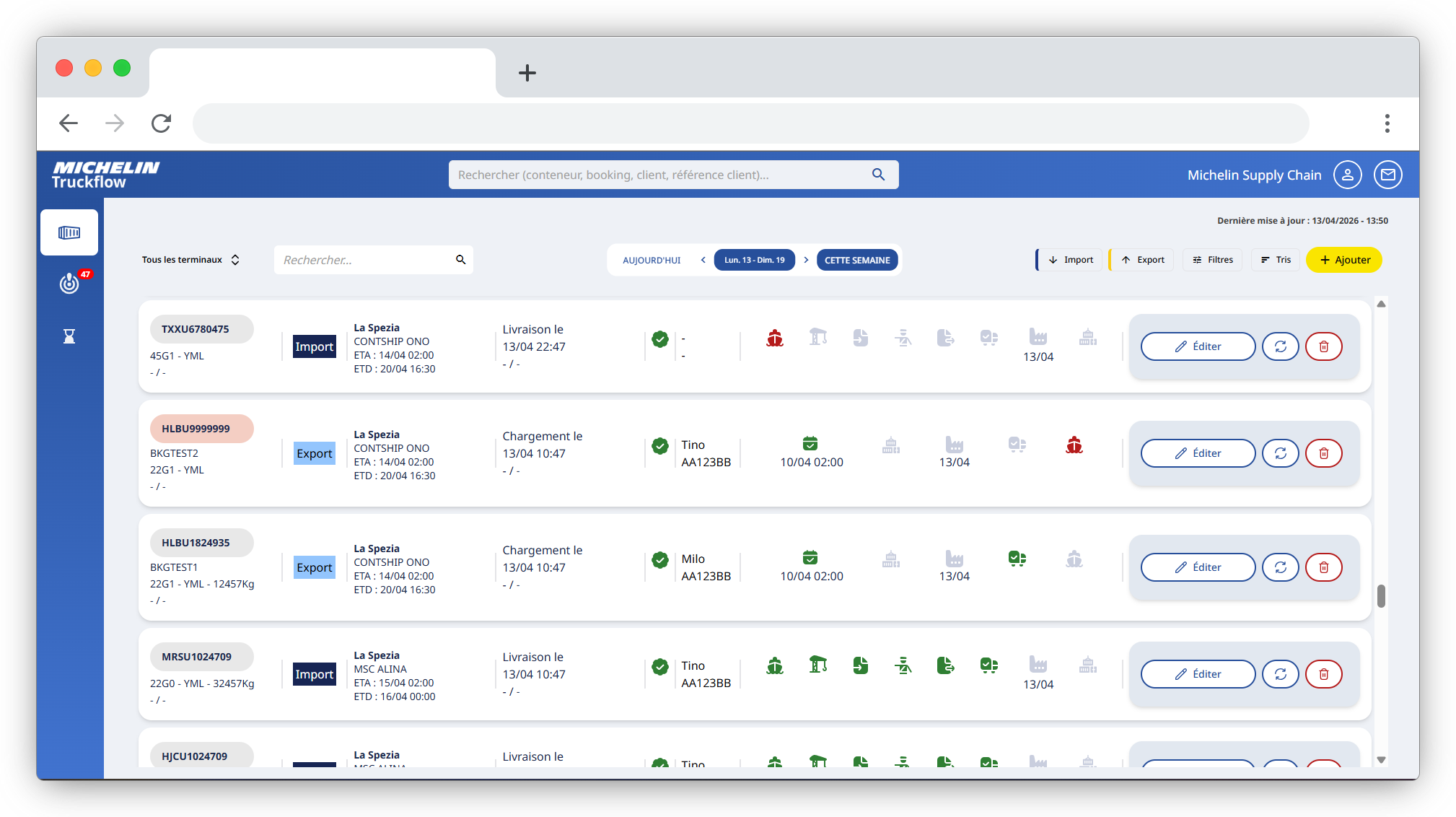Click Éditer for container HLBU1824935
1456x817 pixels.
1198,567
